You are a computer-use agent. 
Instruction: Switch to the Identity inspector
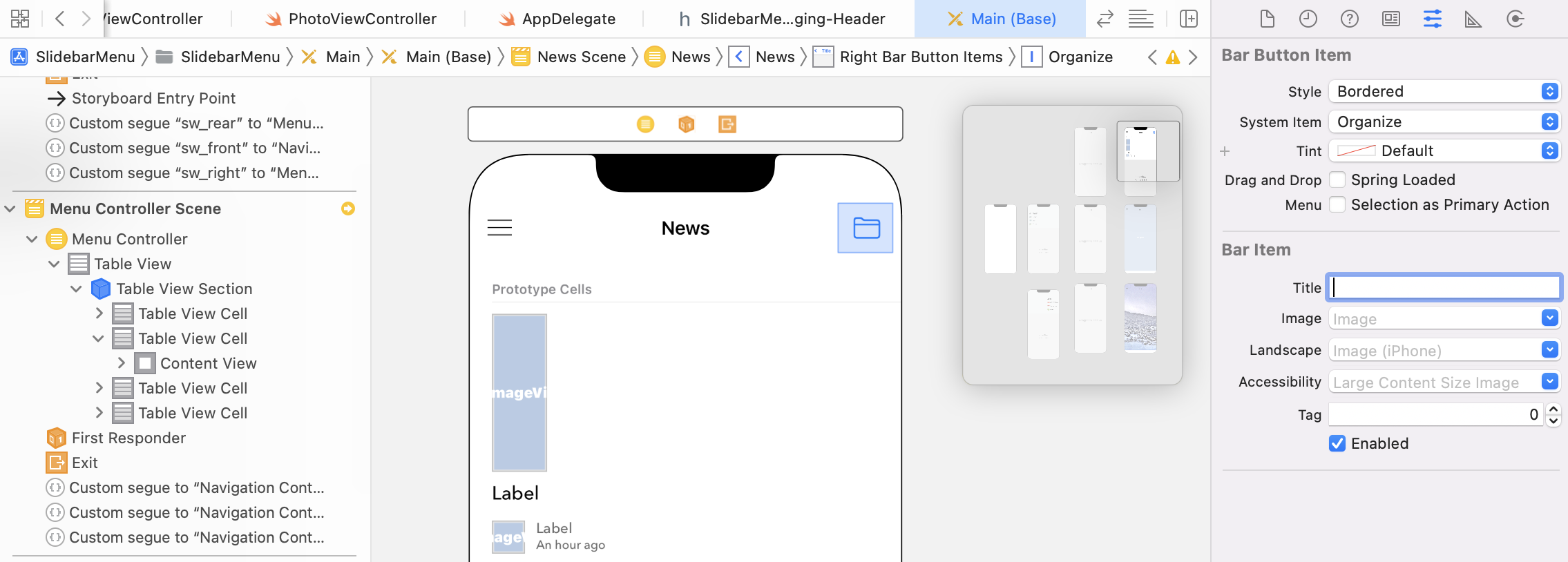[1390, 19]
